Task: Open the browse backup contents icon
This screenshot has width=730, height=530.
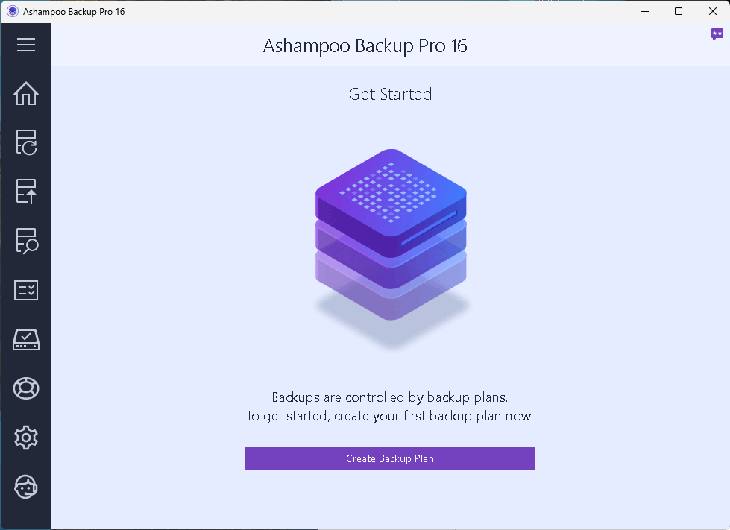Action: coord(26,241)
